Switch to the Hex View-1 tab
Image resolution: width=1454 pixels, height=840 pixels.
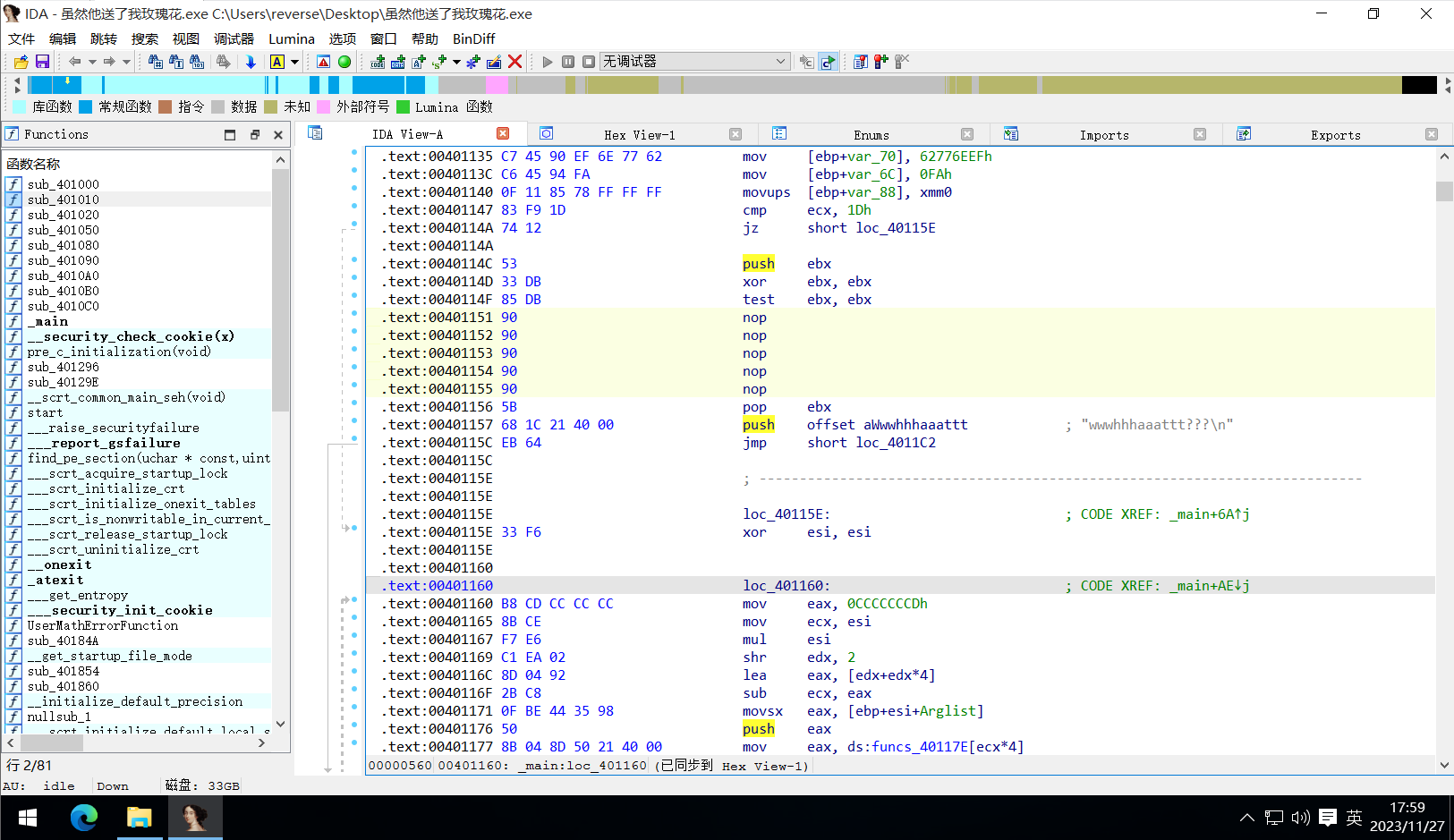coord(639,135)
